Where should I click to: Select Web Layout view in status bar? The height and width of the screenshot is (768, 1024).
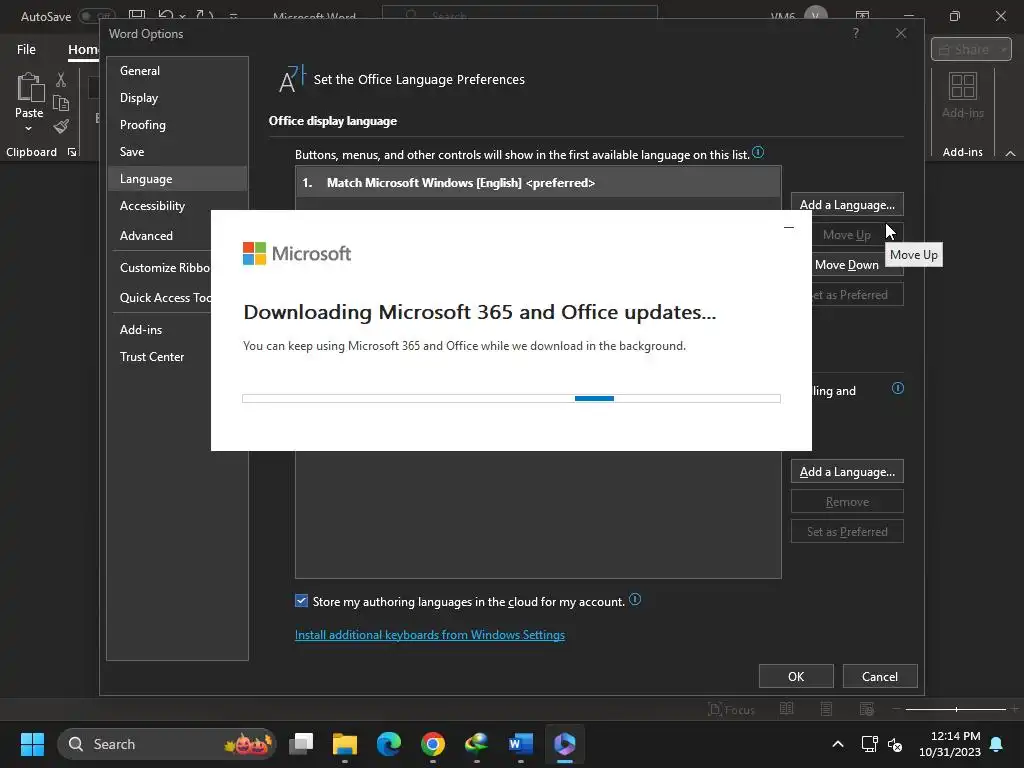[867, 709]
